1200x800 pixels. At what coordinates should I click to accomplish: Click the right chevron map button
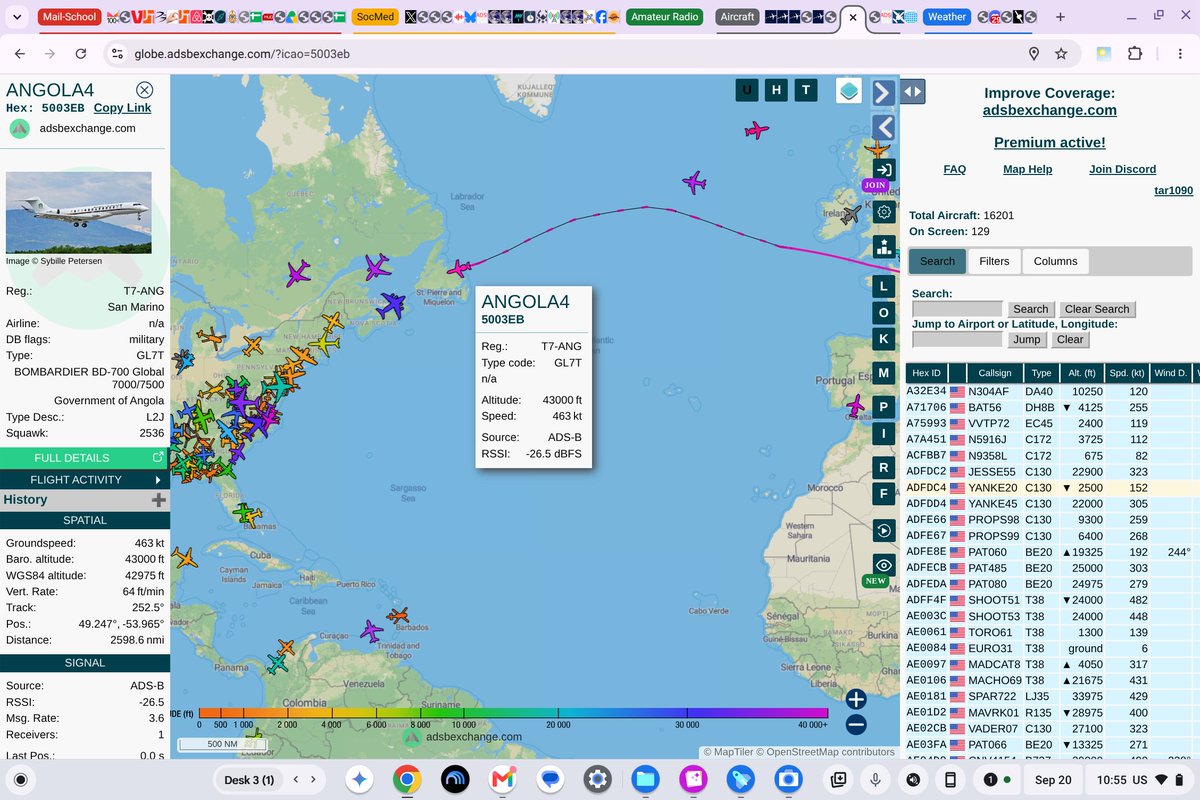[x=883, y=93]
